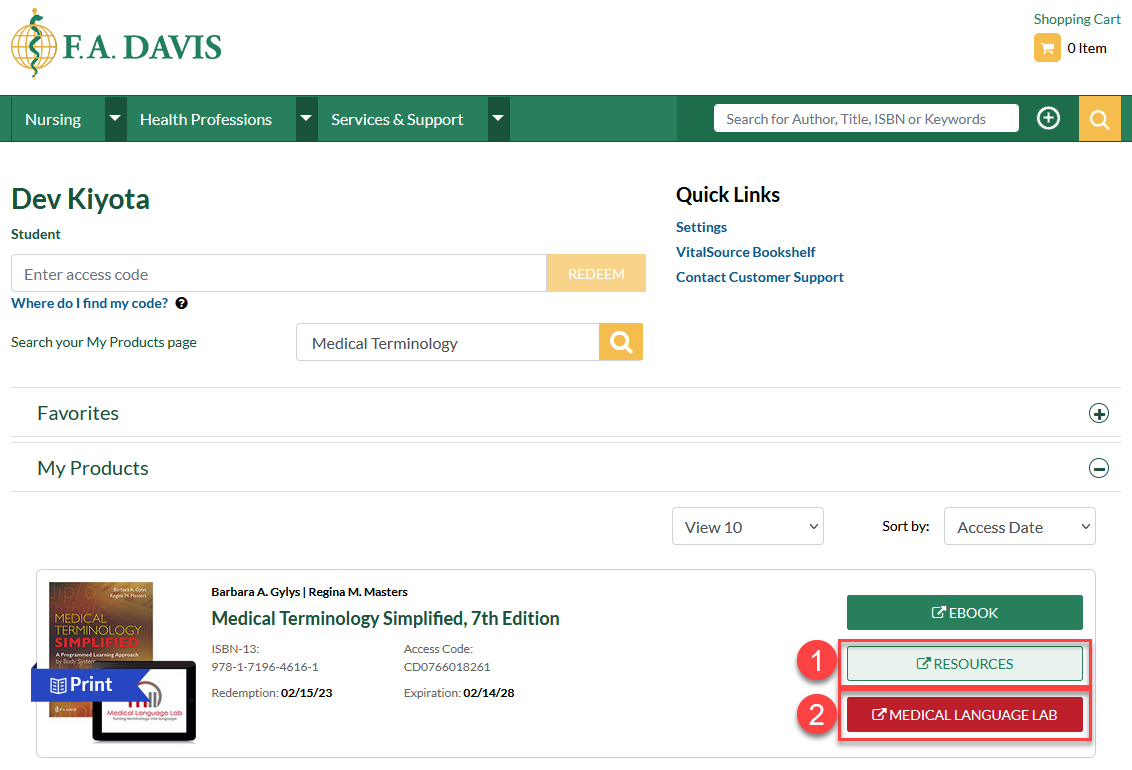This screenshot has width=1132, height=770.
Task: Open the Health Professions dropdown arrow
Action: [306, 118]
